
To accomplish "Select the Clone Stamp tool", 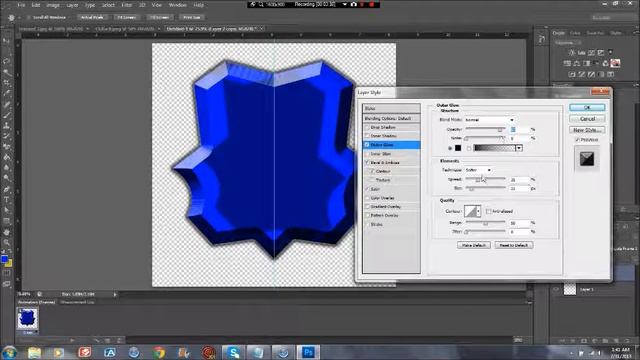I will point(7,126).
